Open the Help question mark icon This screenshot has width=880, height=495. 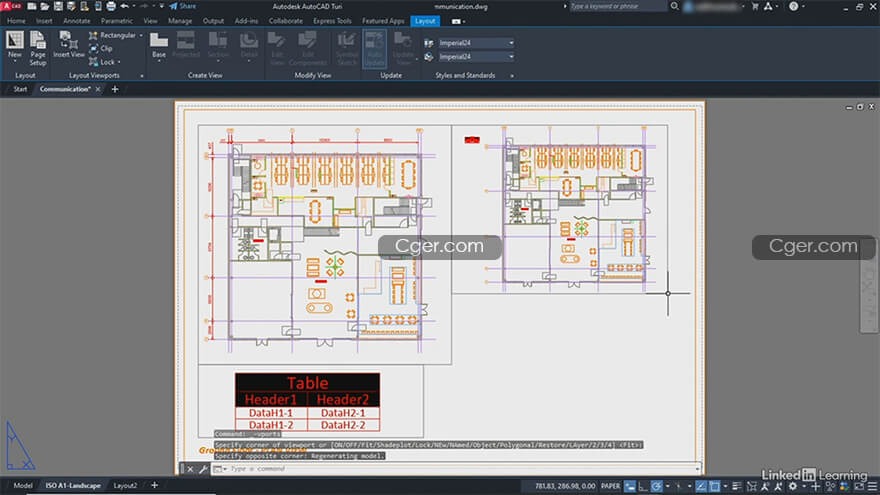click(x=793, y=6)
